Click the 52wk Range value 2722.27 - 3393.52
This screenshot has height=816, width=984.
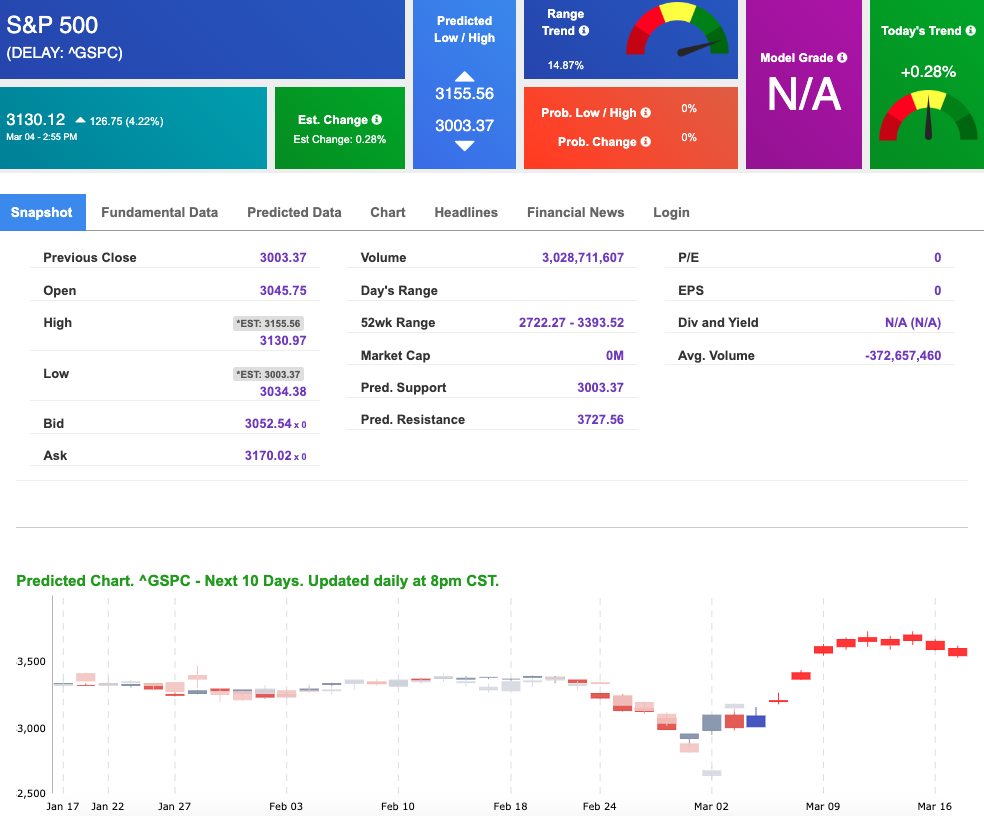[x=572, y=323]
